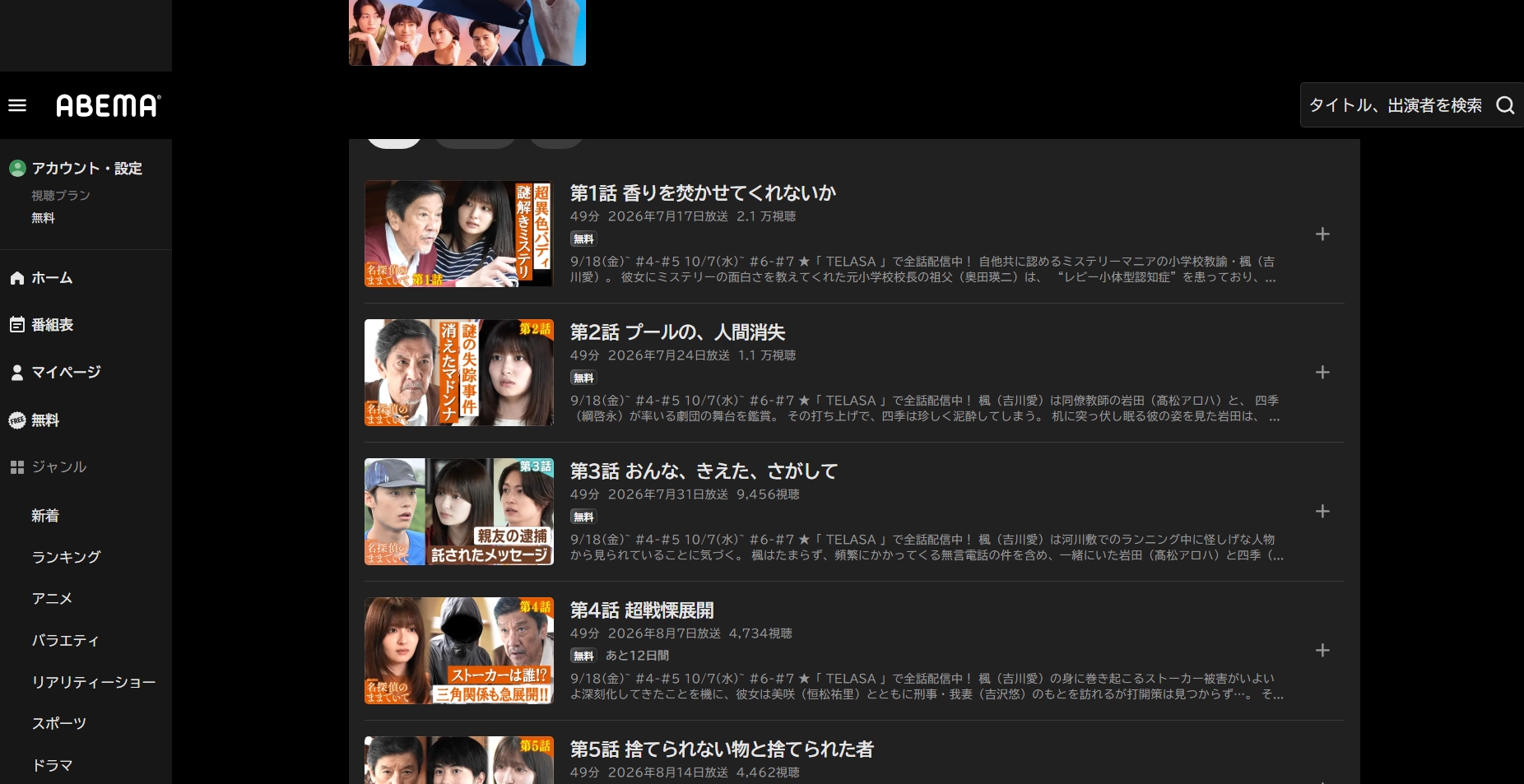
Task: Go to ホーム in sidebar
Action: tap(52, 278)
